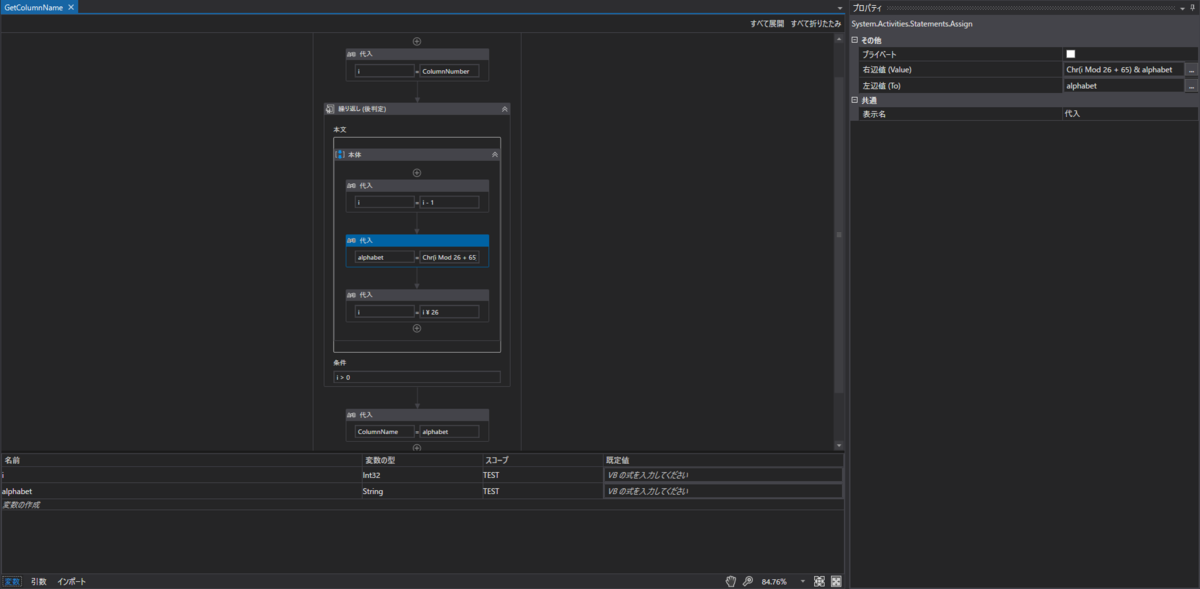Collapse the その他 property group
This screenshot has height=589, width=1200.
click(855, 40)
